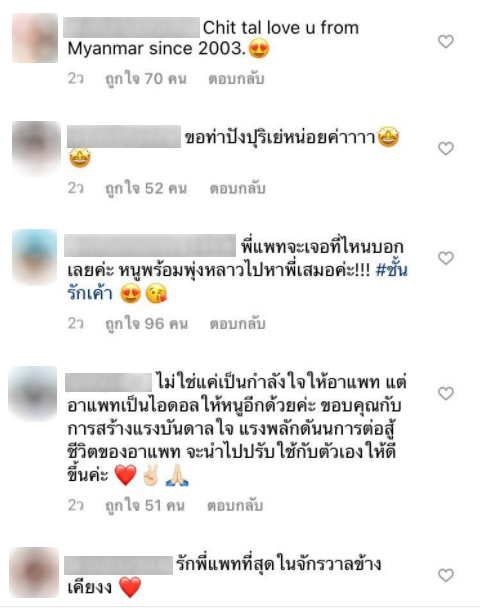This screenshot has height=608, width=480.
Task: Open avatar next to the ไอดอล comment
Action: pos(33,393)
